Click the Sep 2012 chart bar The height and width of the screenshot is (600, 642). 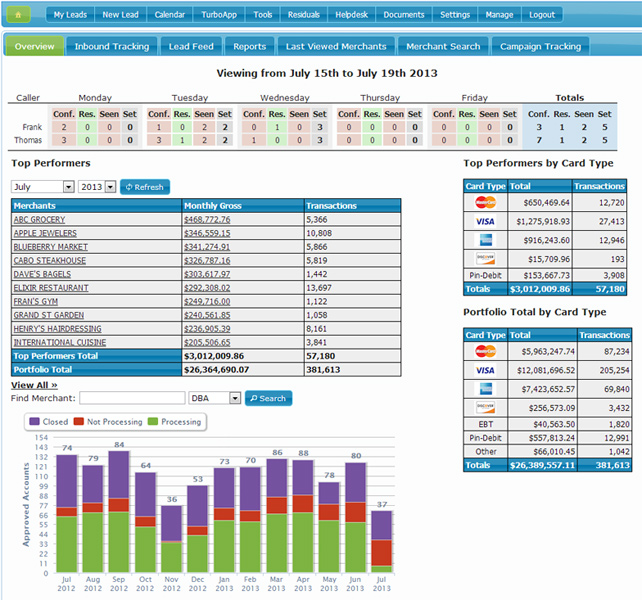(119, 512)
